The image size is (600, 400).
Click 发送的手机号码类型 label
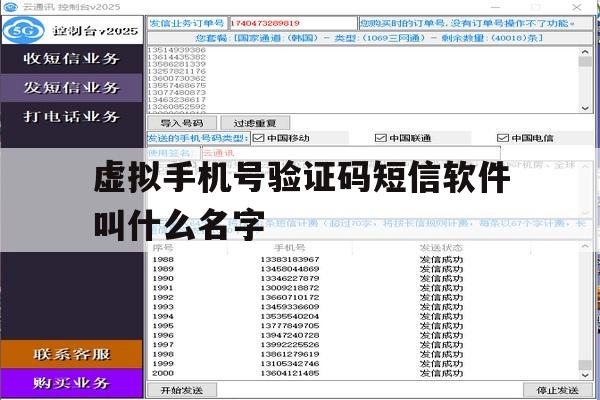[199, 138]
